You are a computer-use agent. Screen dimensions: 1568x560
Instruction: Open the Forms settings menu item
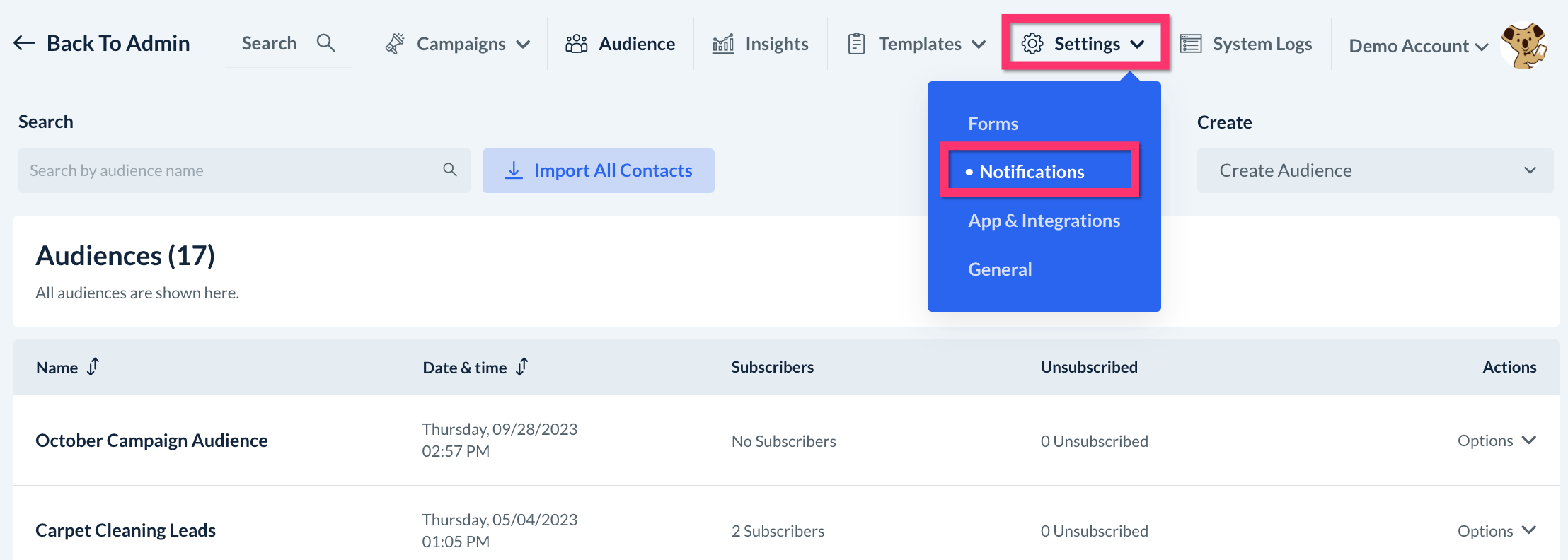click(993, 124)
